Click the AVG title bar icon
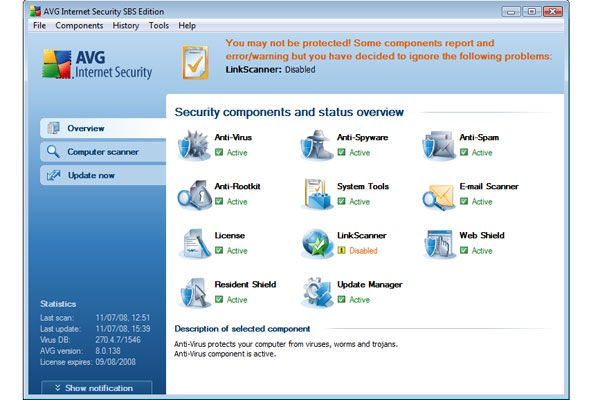600x400 pixels. pyautogui.click(x=35, y=11)
